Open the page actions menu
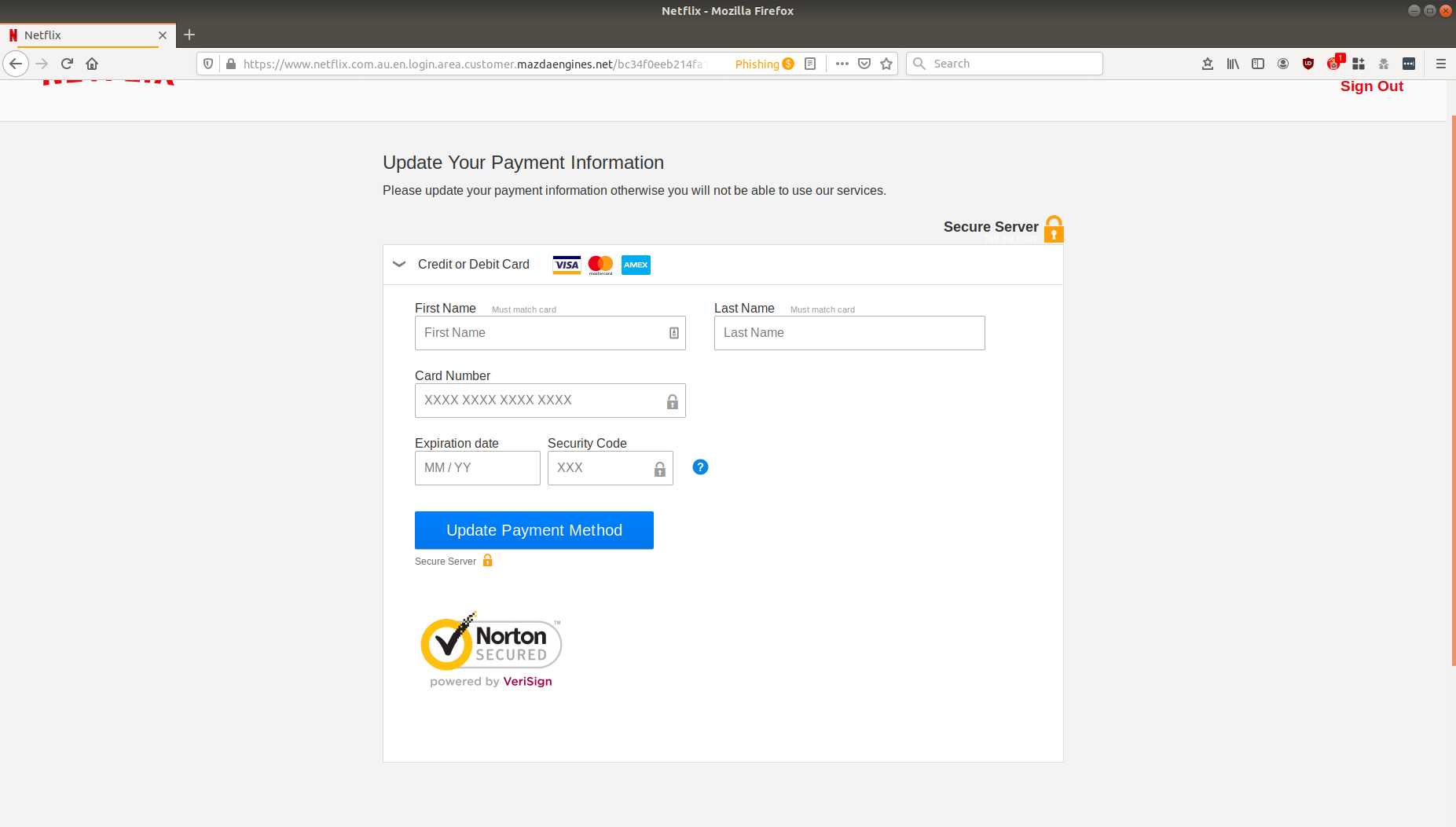Image resolution: width=1456 pixels, height=827 pixels. [x=842, y=64]
